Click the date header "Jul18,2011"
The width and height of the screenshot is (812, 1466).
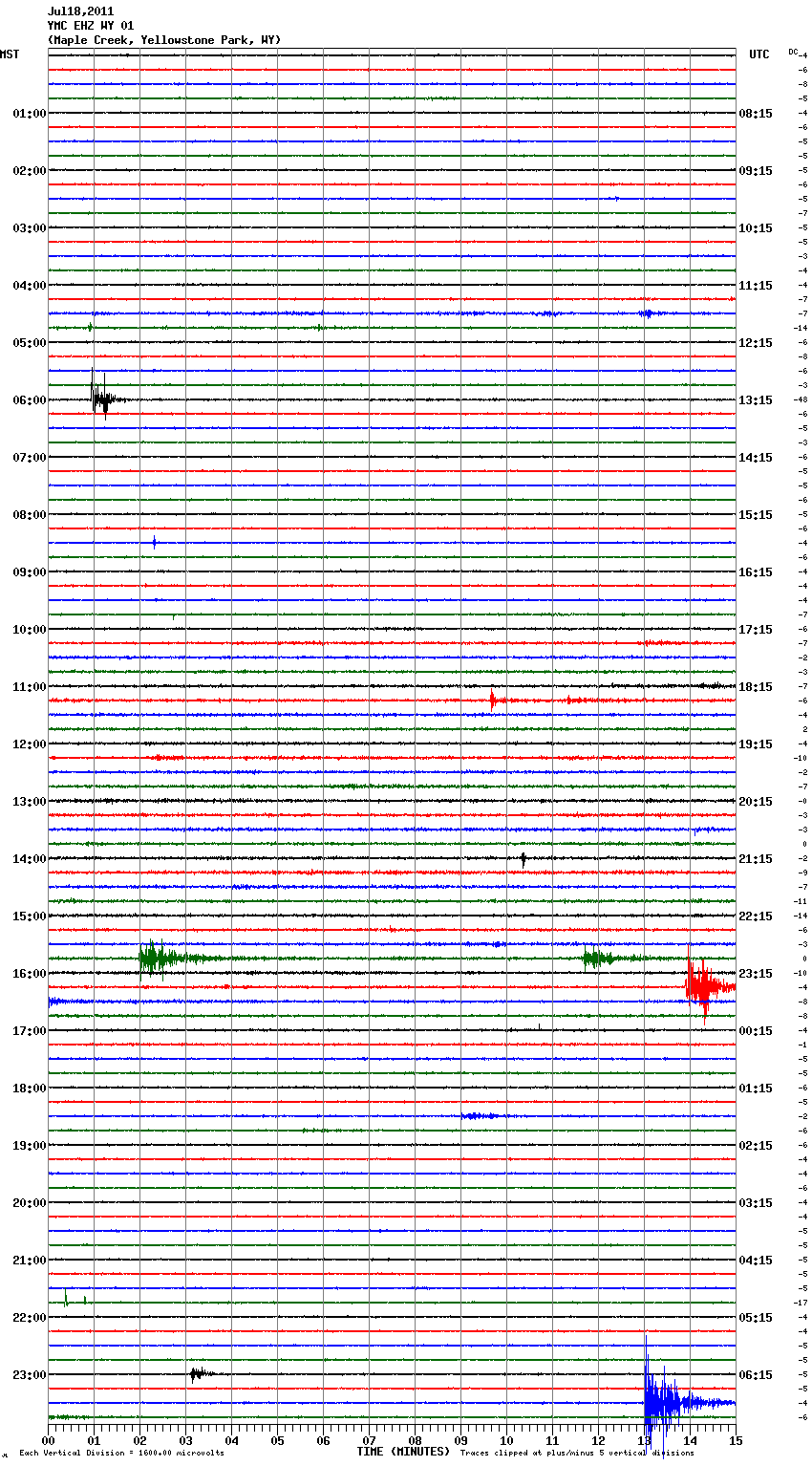click(x=80, y=11)
